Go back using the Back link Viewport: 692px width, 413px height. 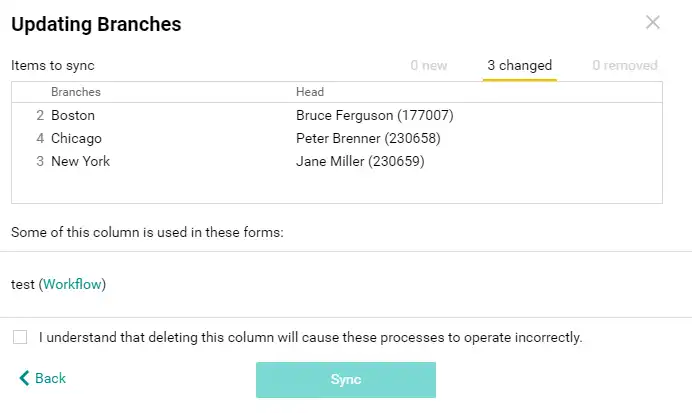point(42,378)
